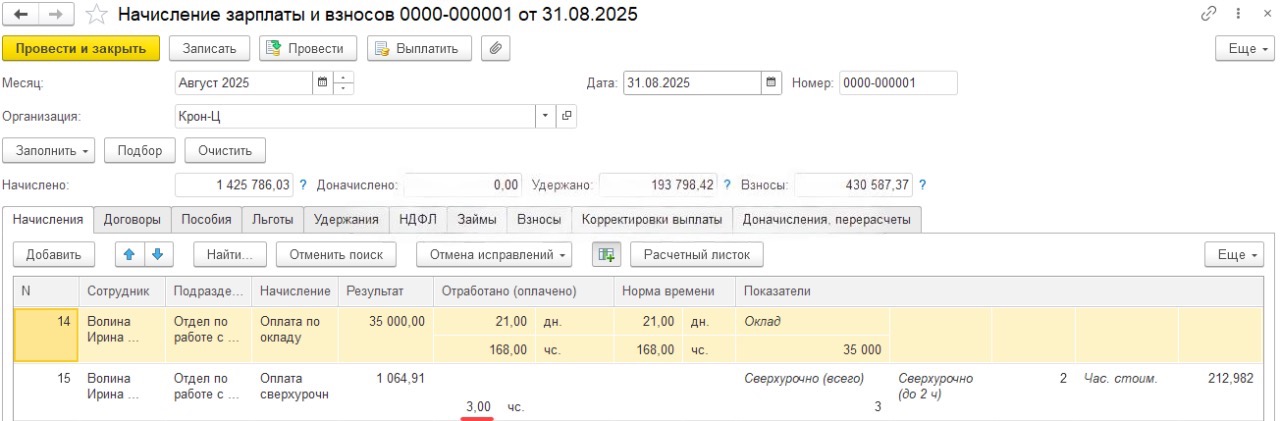Expand the Организация dropdown list

pyautogui.click(x=546, y=116)
